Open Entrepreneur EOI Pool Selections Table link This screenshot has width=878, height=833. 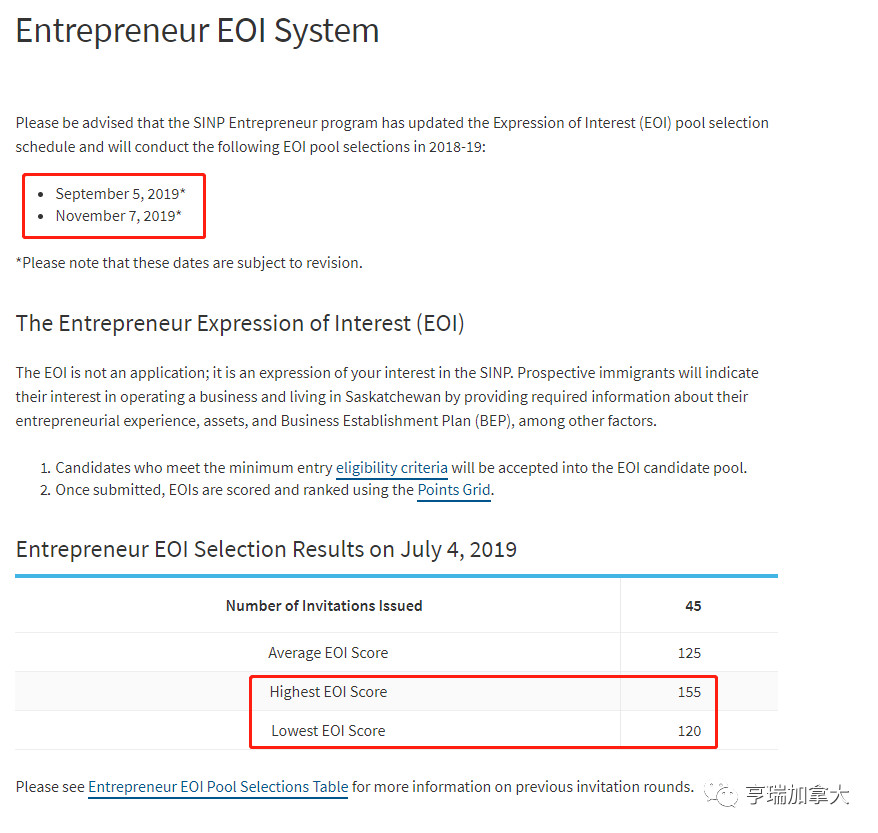(x=218, y=787)
